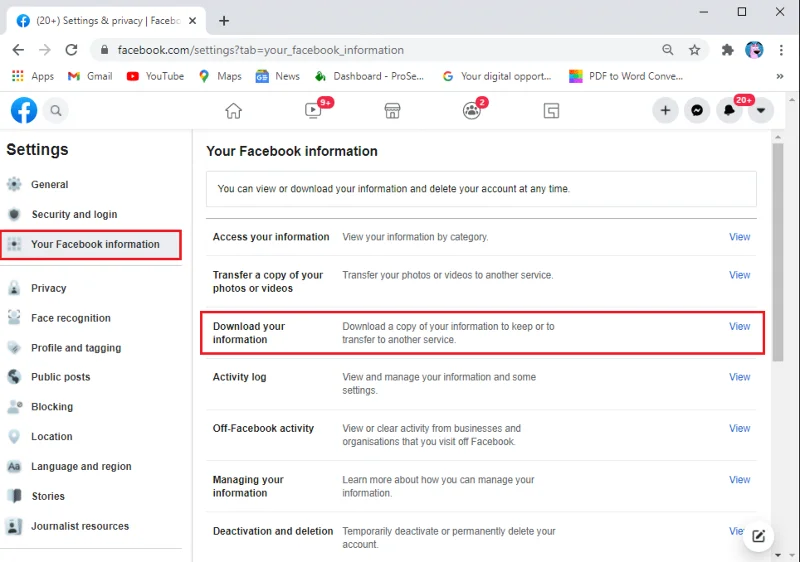Click the Chrome profile avatar
The height and width of the screenshot is (562, 800).
pos(754,49)
